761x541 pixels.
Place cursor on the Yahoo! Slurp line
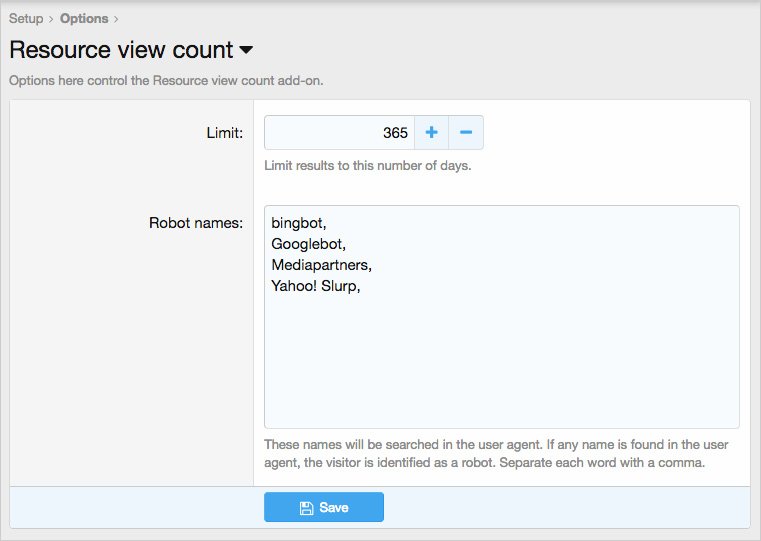coord(315,286)
